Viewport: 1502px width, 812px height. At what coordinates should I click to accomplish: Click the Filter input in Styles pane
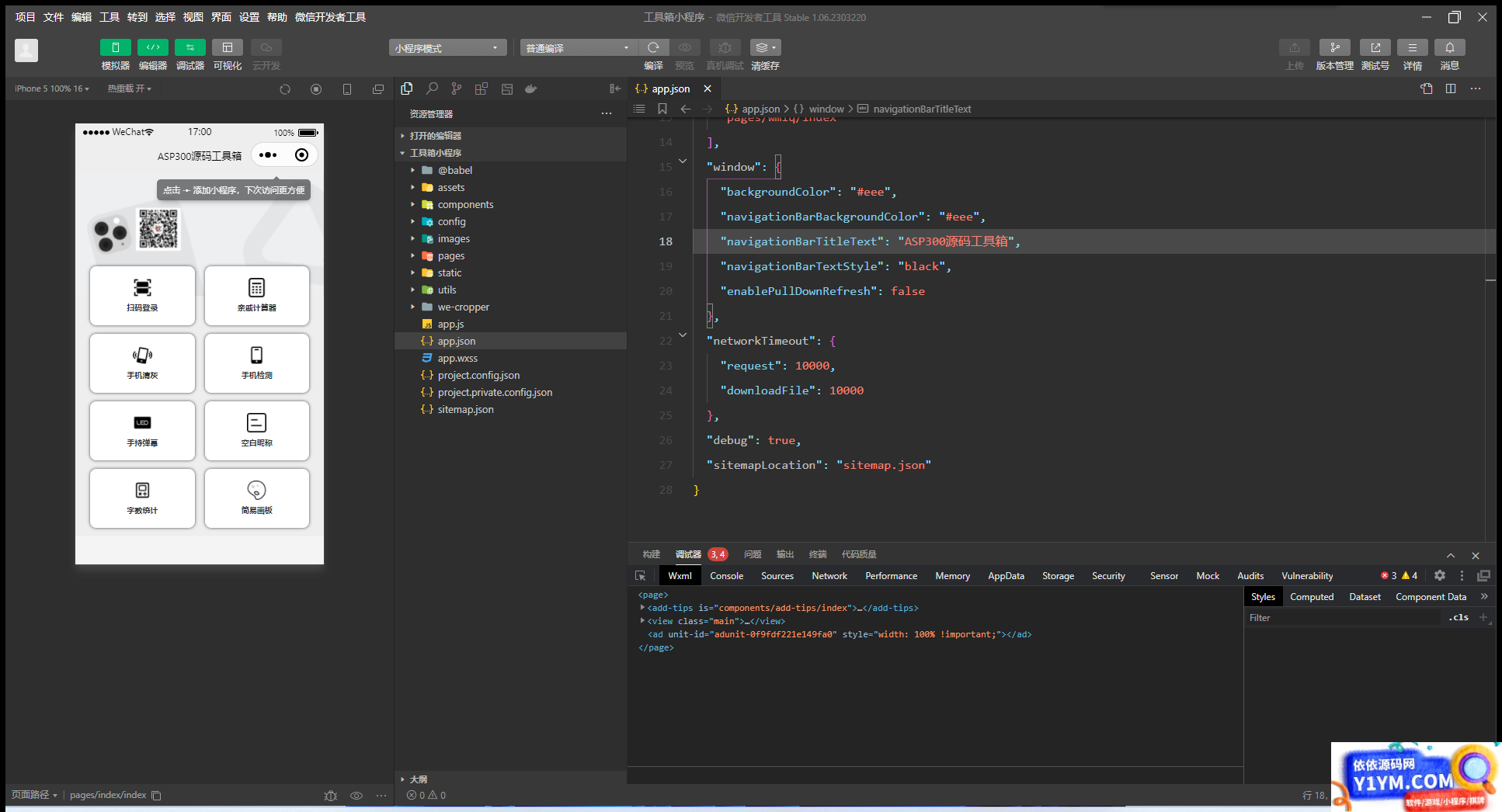1344,618
